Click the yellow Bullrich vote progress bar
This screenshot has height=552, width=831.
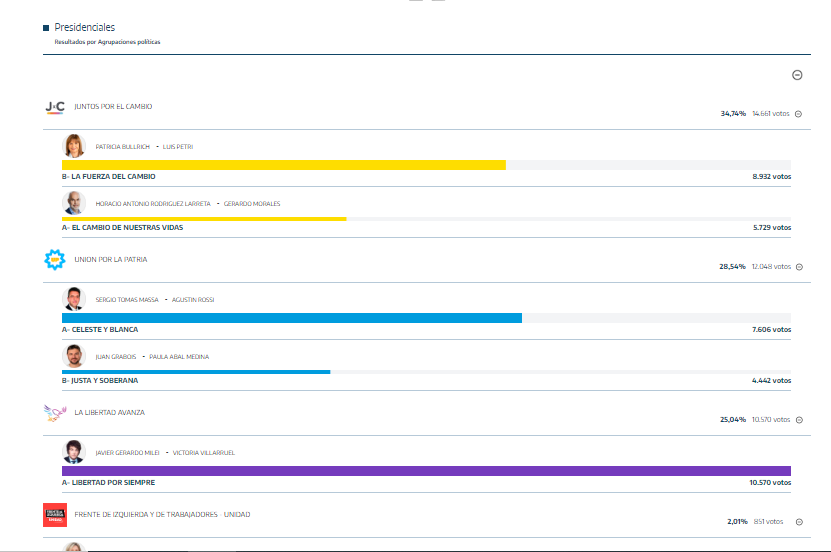tap(284, 165)
